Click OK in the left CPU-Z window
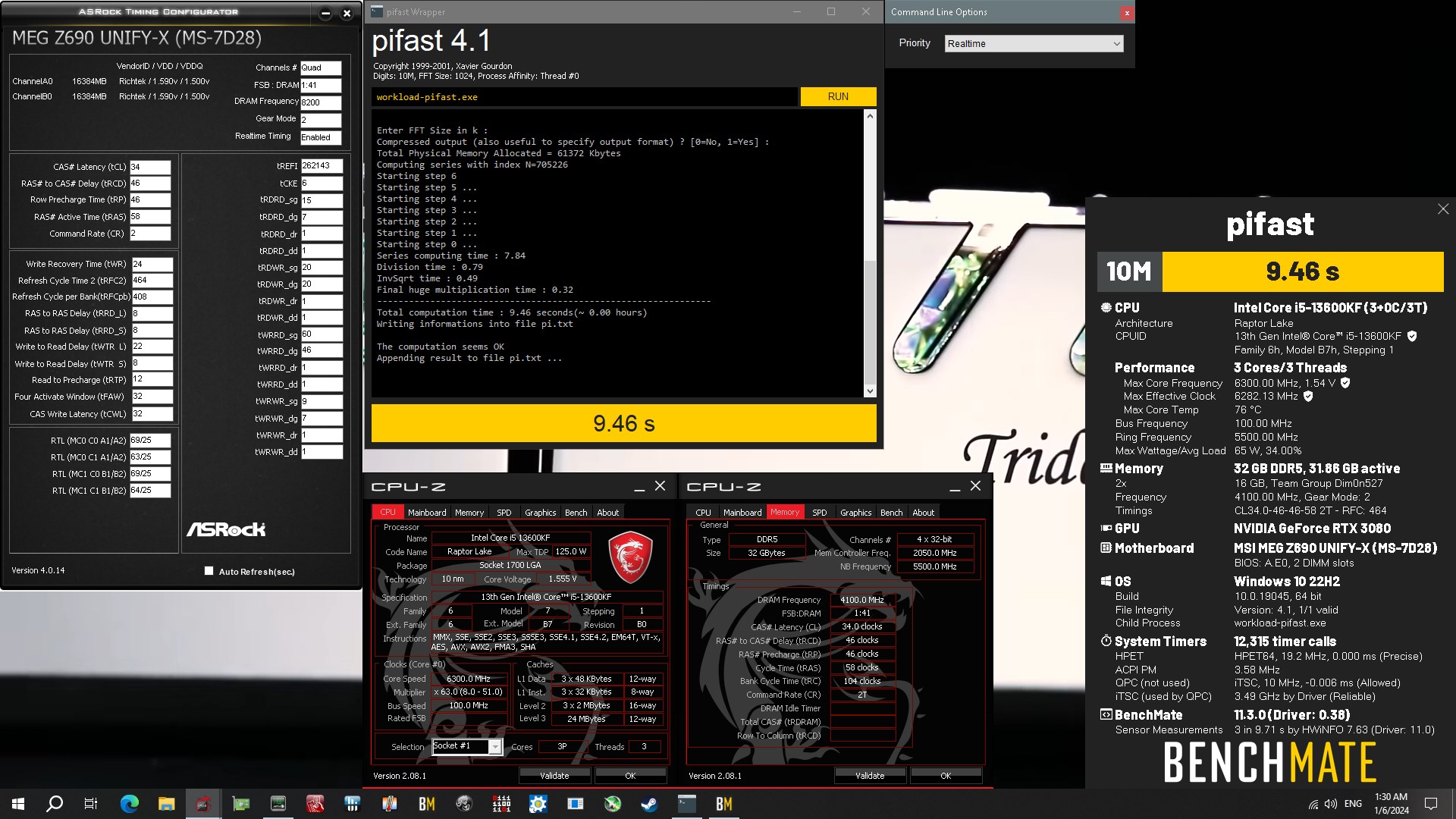This screenshot has height=819, width=1456. (x=630, y=776)
